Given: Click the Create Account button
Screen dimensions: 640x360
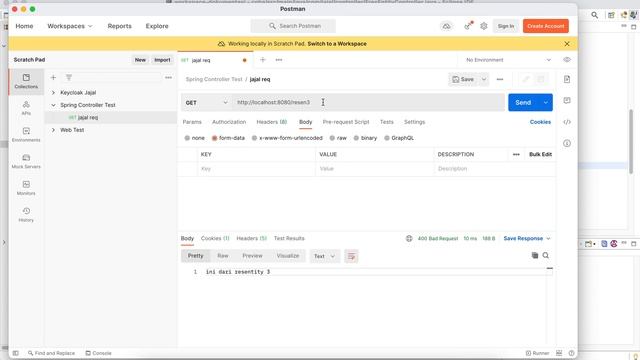Looking at the screenshot, I should click(546, 26).
